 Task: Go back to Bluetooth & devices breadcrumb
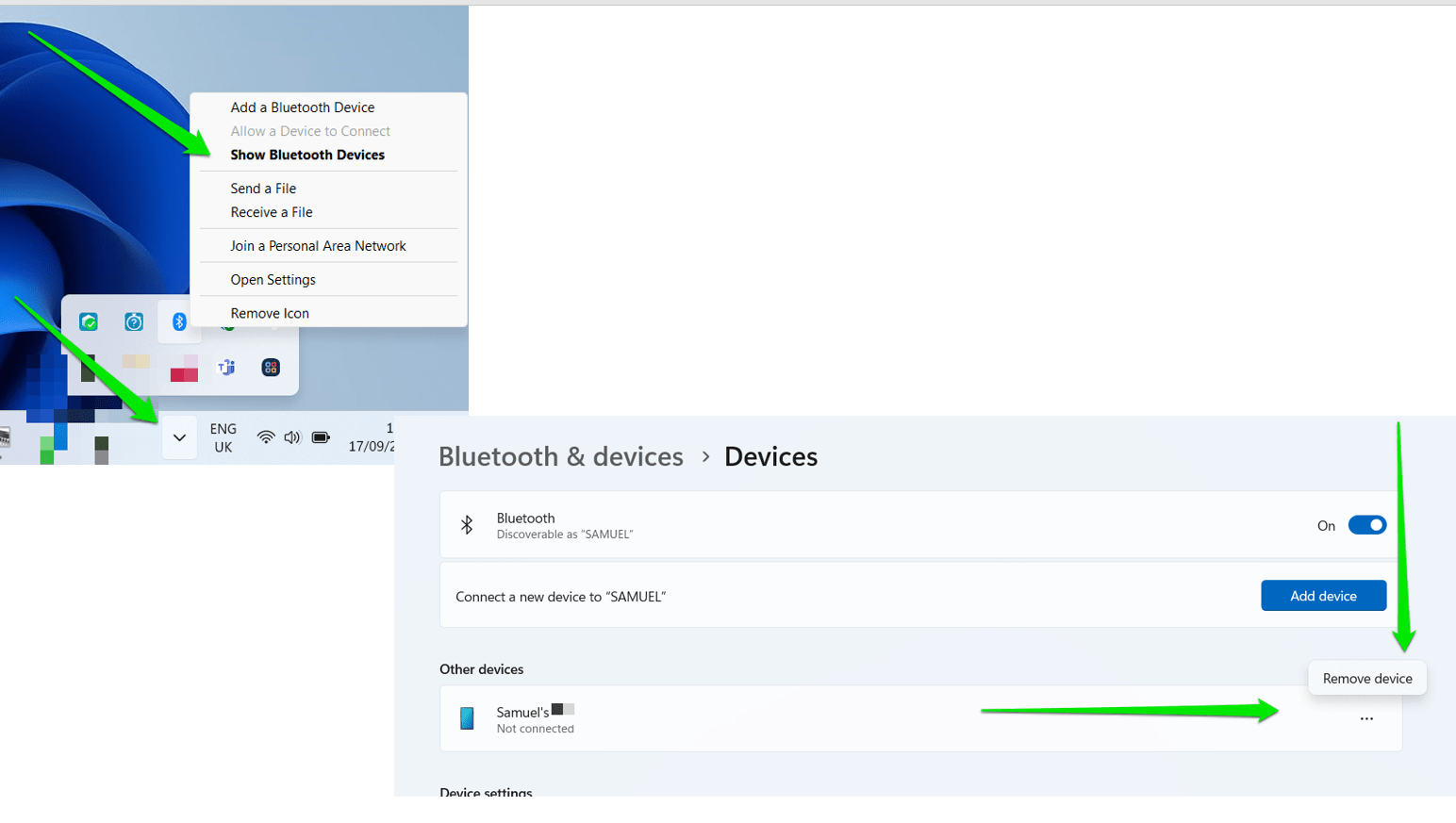tap(561, 456)
